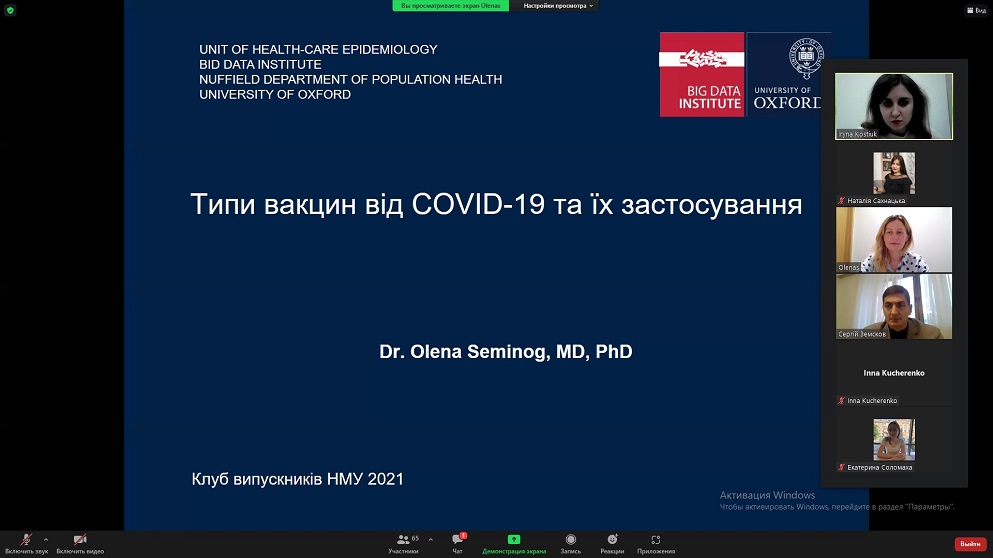
Task: Open the Участники participants panel
Action: (x=403, y=541)
